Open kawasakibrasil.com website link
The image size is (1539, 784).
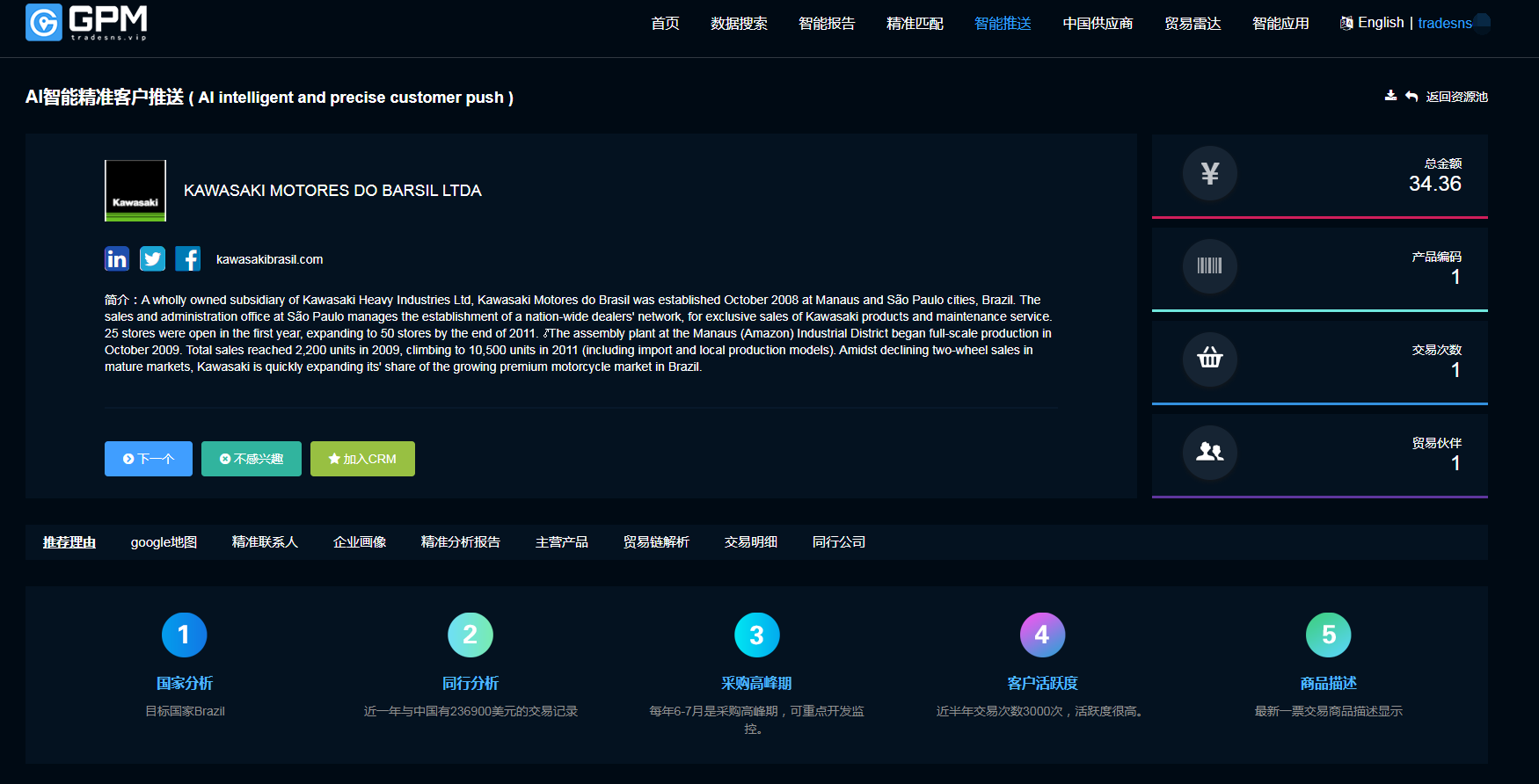tap(269, 259)
